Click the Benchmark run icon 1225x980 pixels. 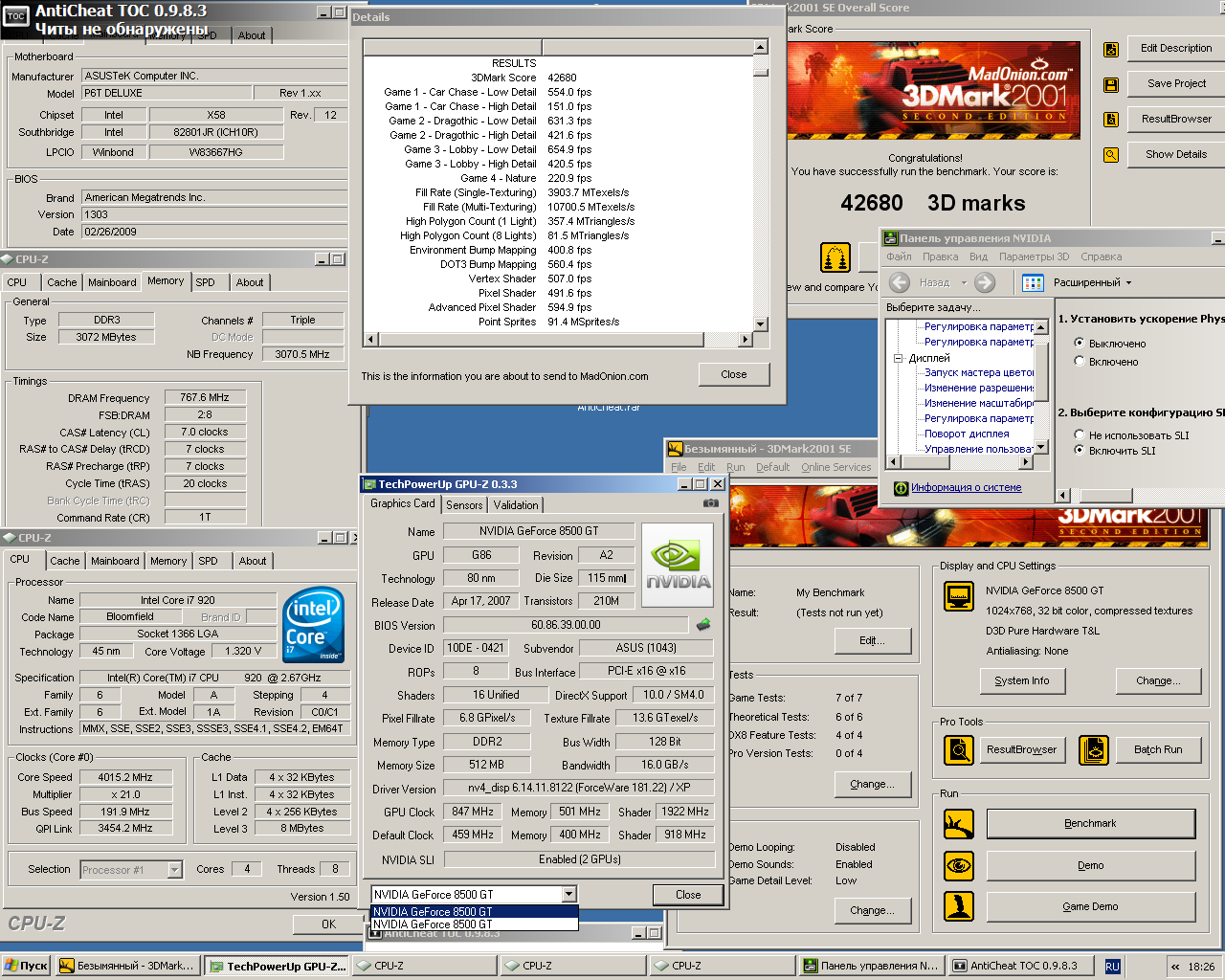[959, 824]
